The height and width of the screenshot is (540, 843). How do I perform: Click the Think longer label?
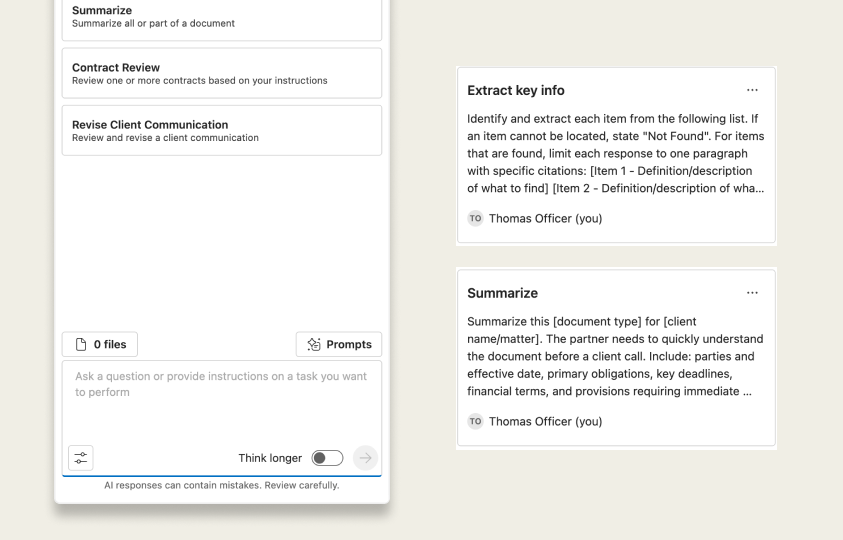tap(270, 458)
